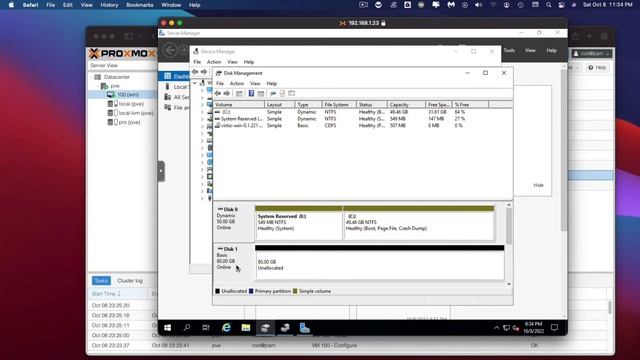Select local-lvm (pve) storage in Proxmox
The image size is (640, 360).
pos(136,113)
